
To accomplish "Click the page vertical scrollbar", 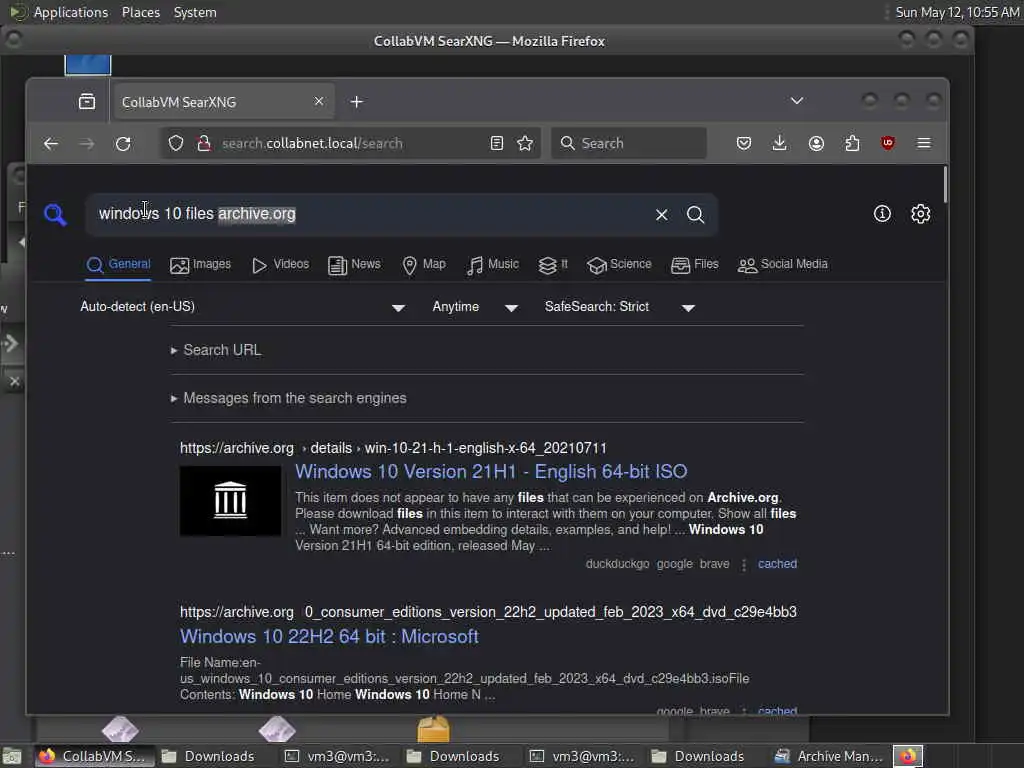I will pyautogui.click(x=944, y=185).
